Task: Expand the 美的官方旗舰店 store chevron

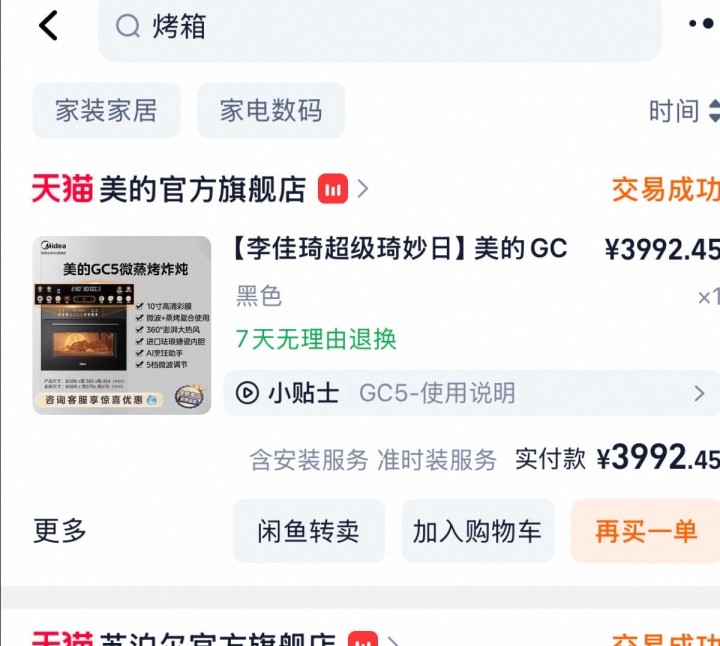Action: pos(363,188)
